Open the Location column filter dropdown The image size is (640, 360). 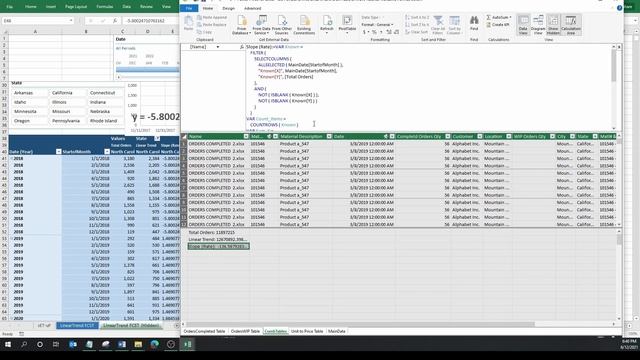tap(509, 136)
